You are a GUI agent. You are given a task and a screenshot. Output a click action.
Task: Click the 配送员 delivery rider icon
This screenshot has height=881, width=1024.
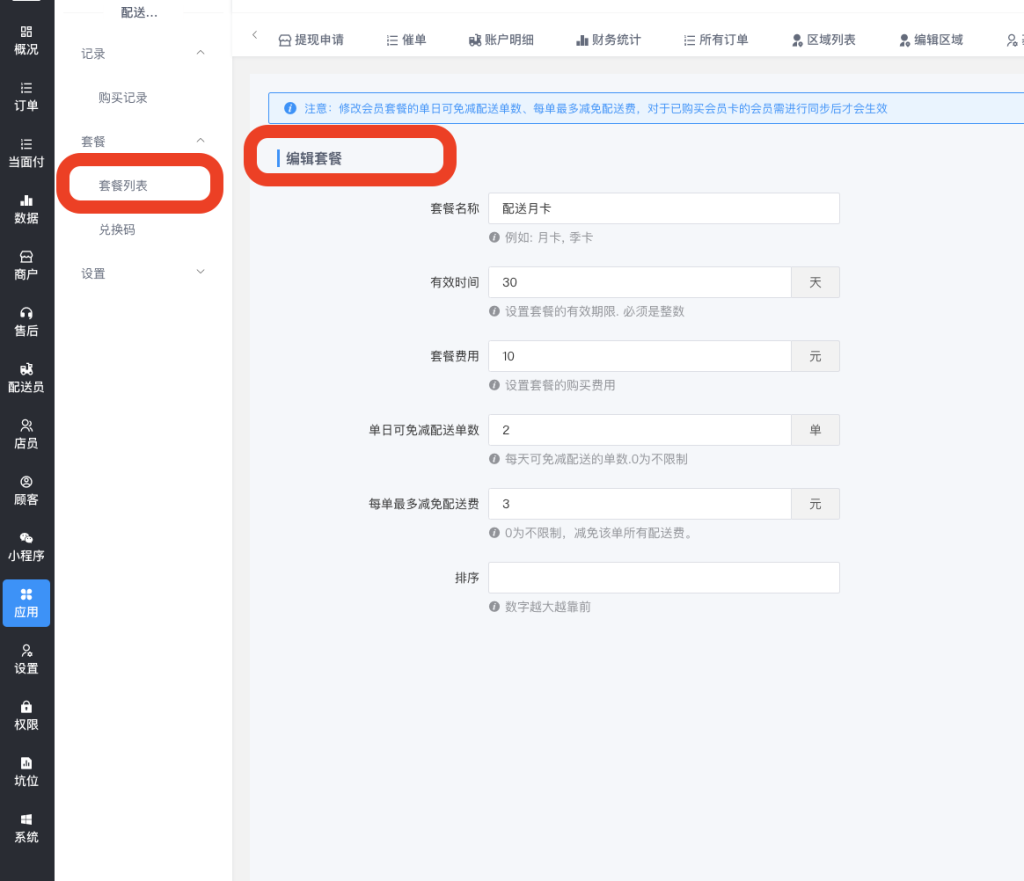[26, 369]
